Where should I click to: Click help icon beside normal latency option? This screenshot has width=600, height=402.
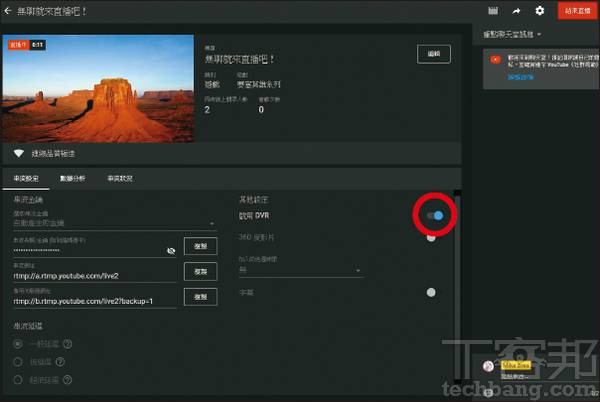tap(67, 344)
